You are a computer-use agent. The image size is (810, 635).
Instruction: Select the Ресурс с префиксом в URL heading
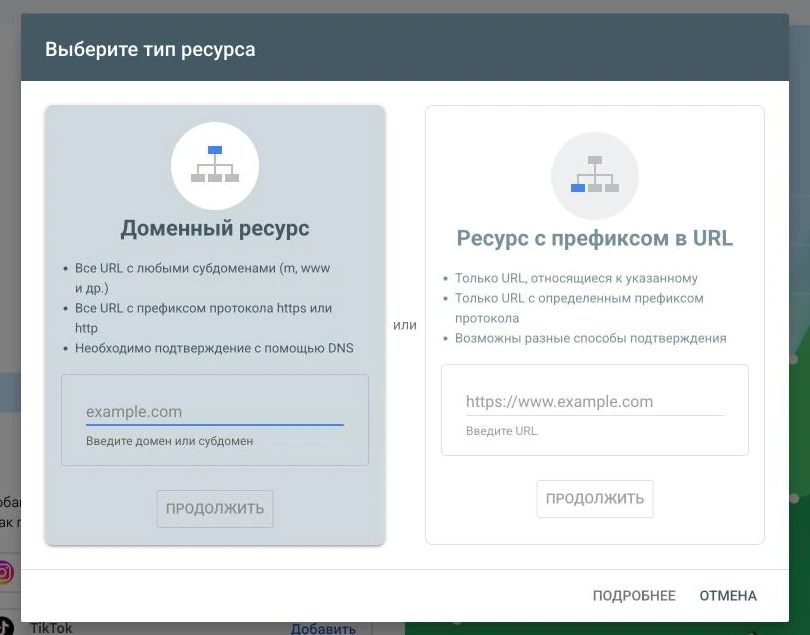point(595,238)
